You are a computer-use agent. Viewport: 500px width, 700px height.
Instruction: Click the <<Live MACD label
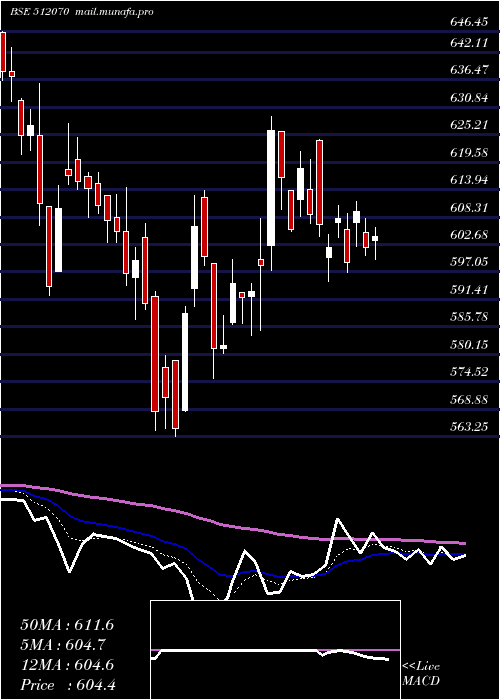coord(421,674)
